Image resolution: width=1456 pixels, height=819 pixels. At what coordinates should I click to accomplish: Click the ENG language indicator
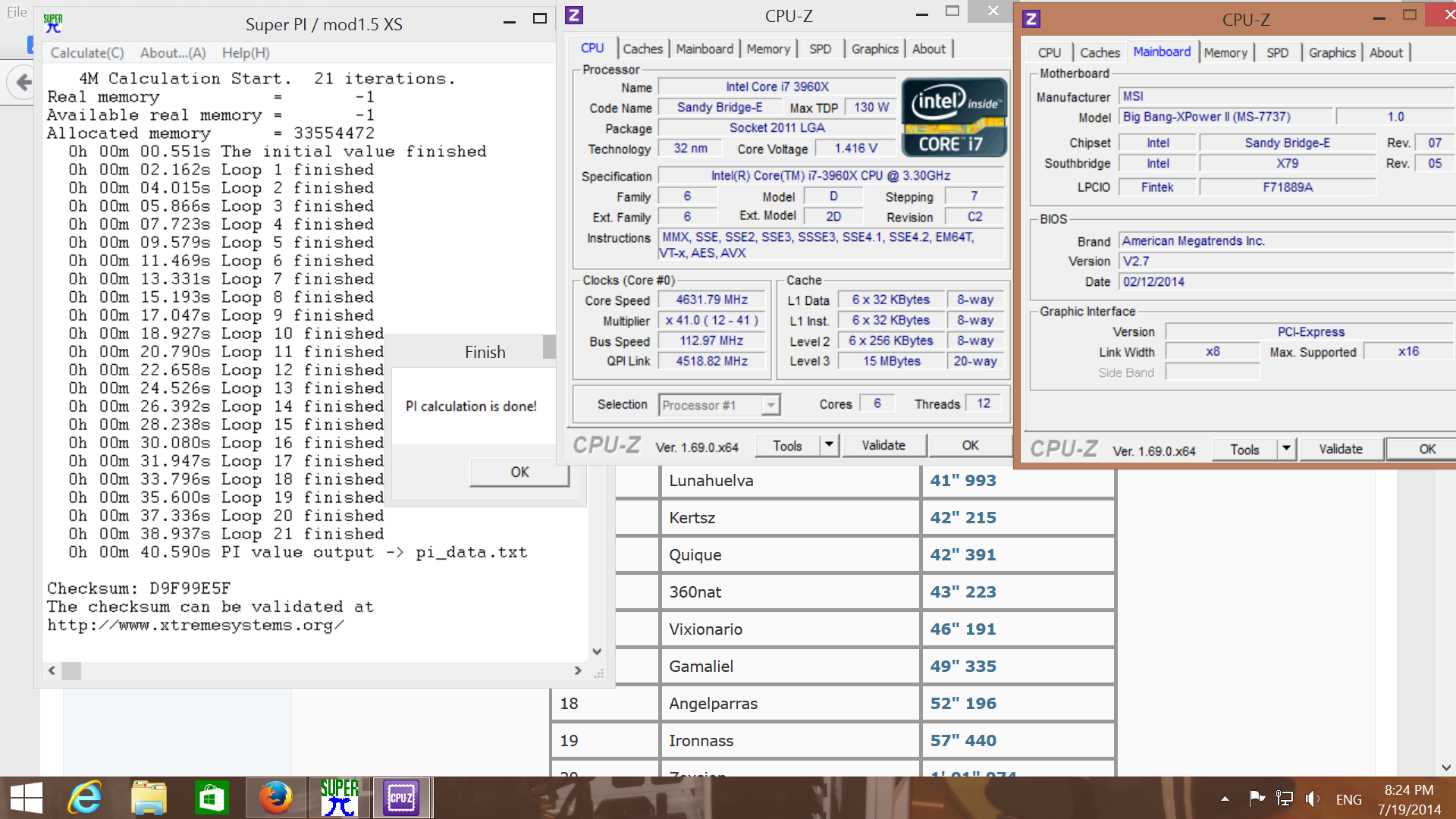[x=1348, y=799]
